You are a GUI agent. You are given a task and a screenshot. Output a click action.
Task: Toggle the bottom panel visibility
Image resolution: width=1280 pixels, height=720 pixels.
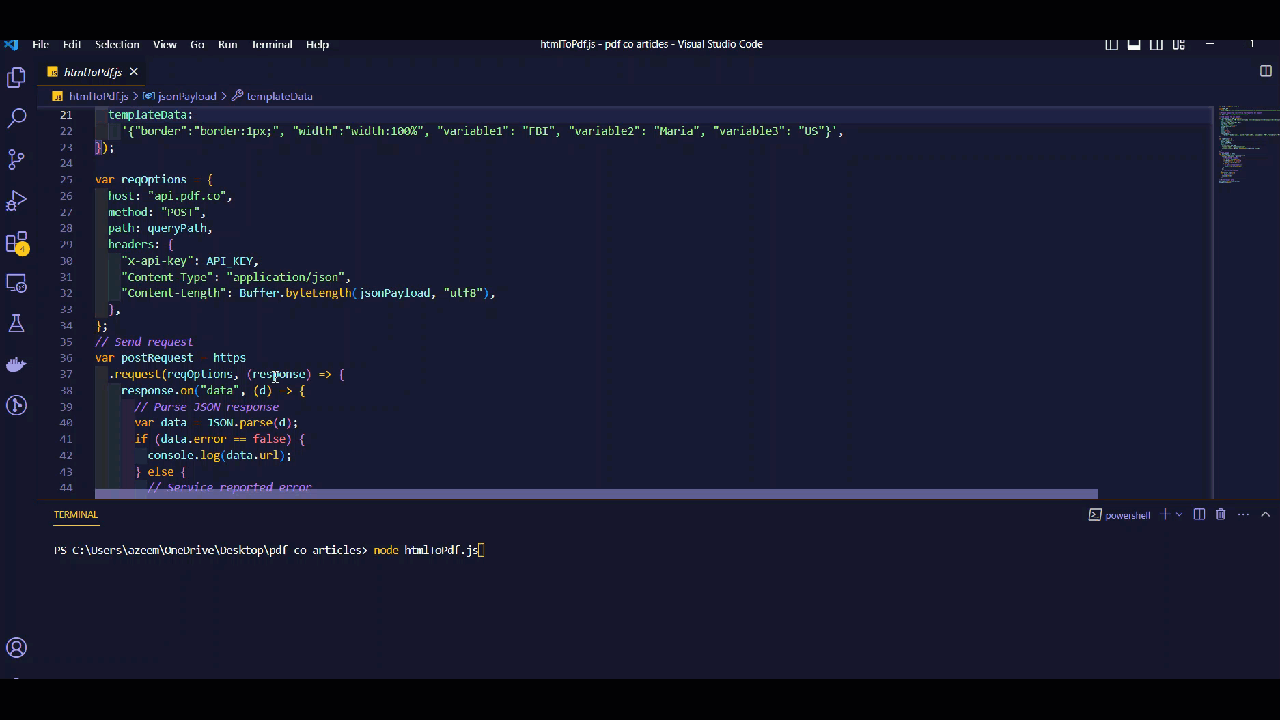click(1134, 44)
